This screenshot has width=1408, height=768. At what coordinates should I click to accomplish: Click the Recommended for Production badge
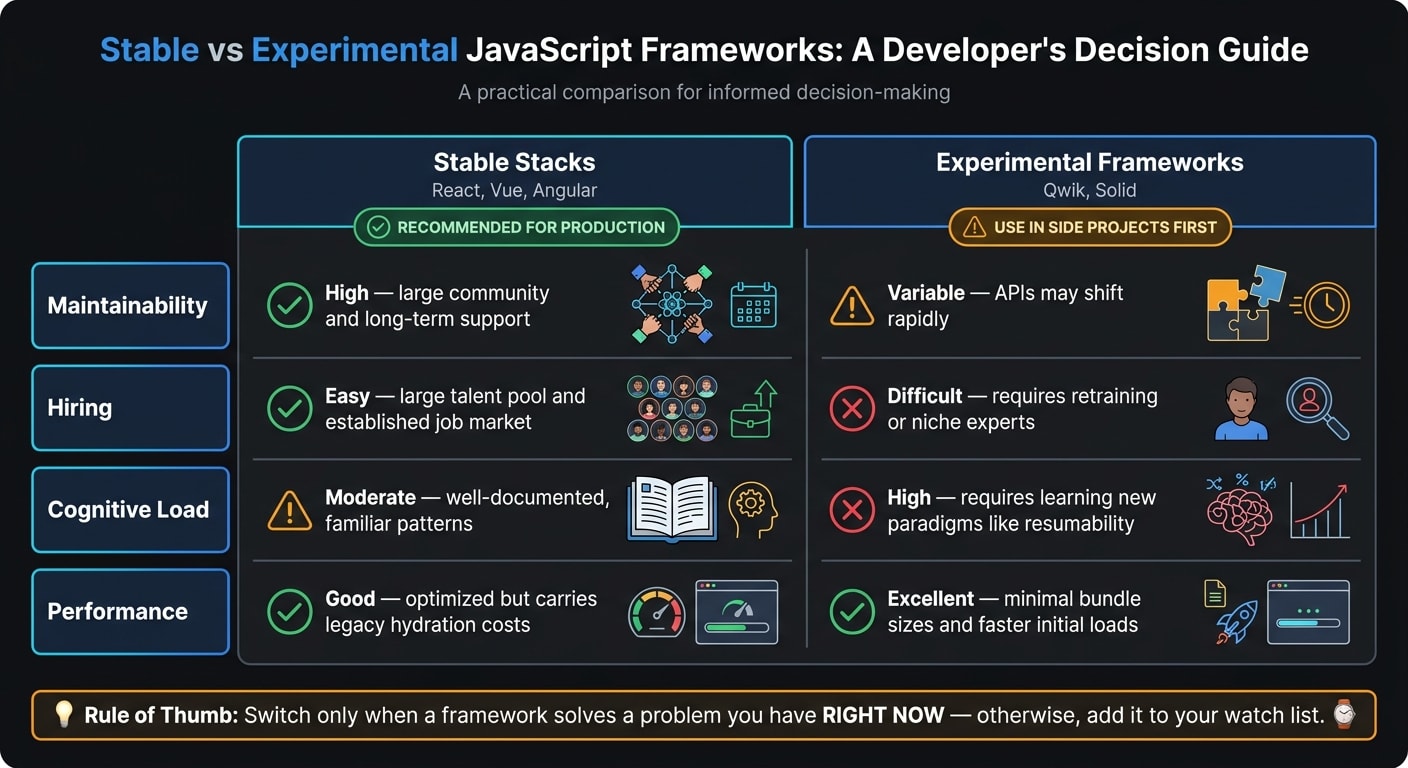click(x=516, y=227)
